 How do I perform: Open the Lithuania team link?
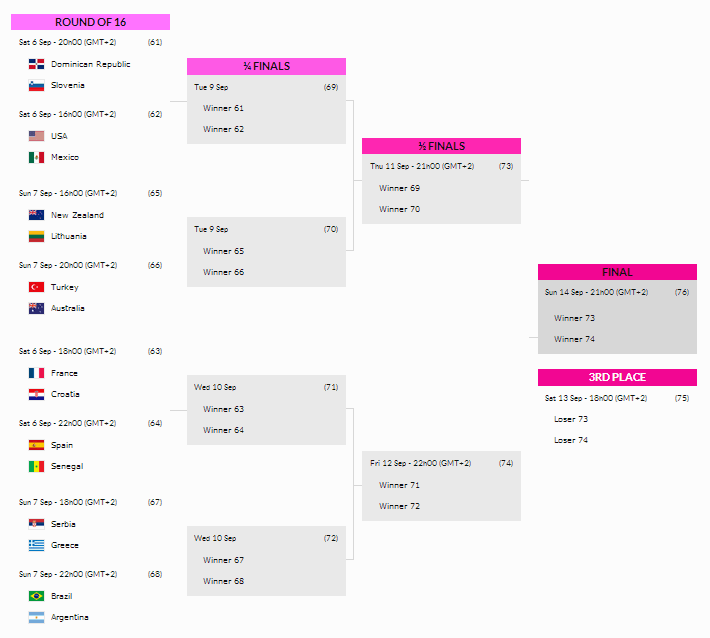(x=69, y=236)
